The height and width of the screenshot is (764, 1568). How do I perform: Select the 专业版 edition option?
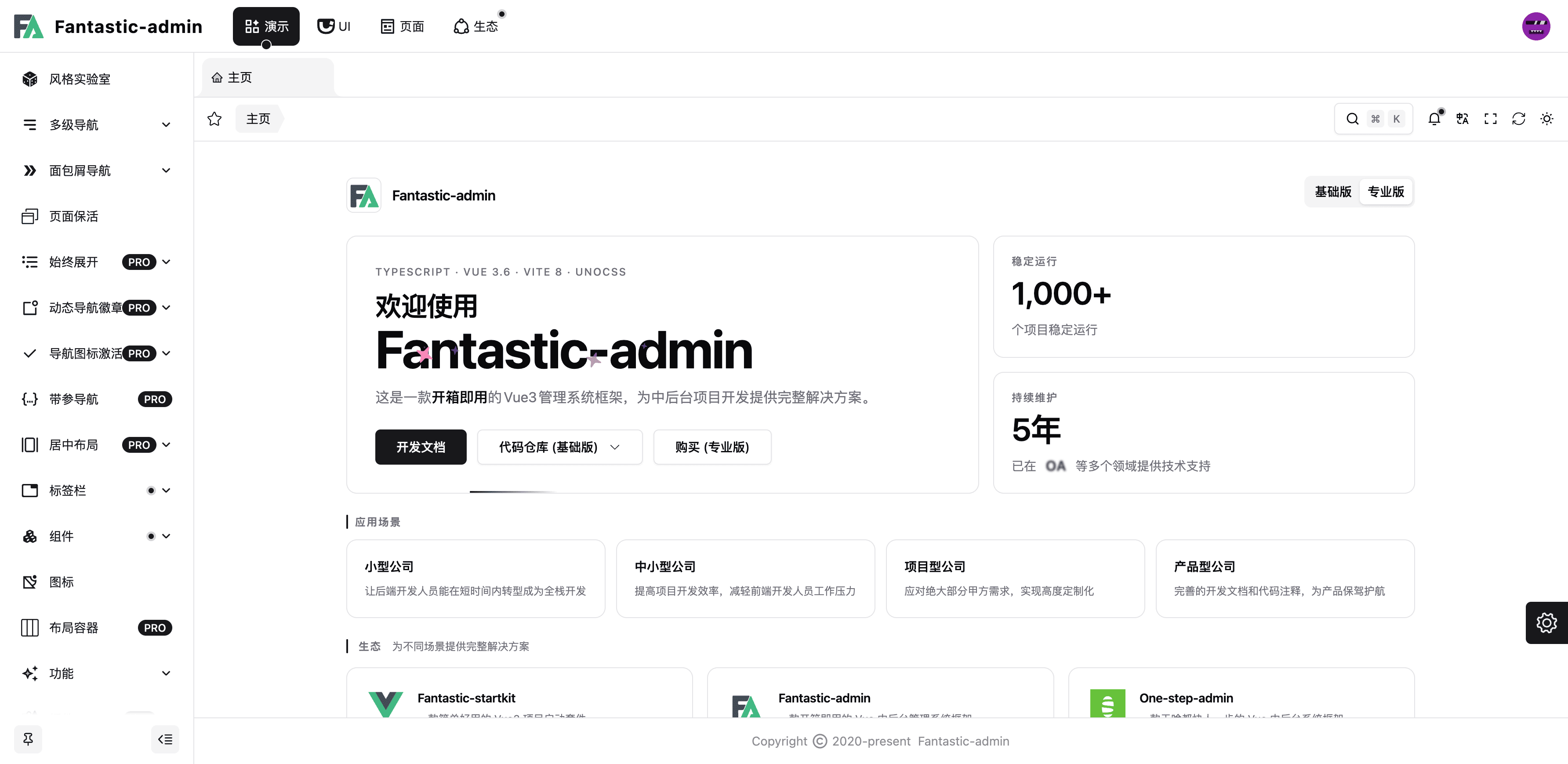(1385, 192)
